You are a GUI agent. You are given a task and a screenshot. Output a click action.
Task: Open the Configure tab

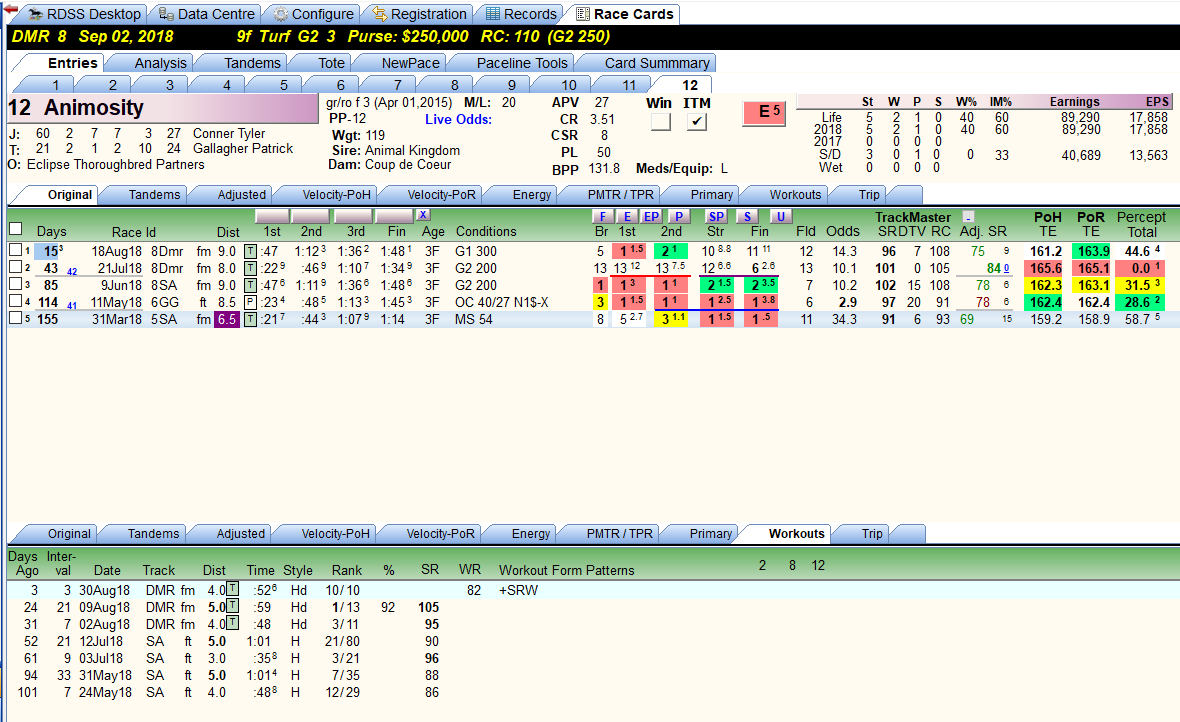[x=315, y=14]
